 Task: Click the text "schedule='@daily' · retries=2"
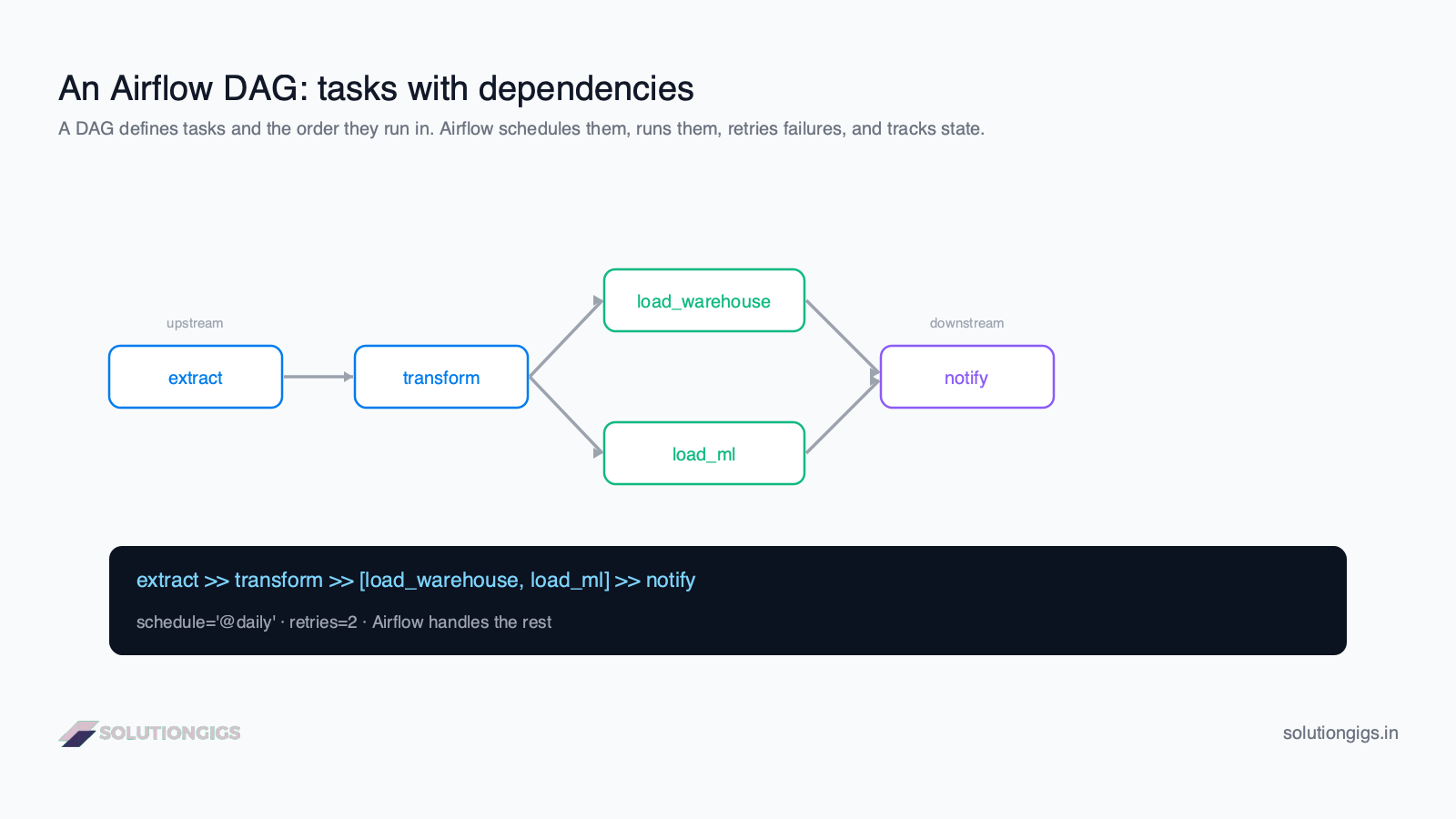247,622
